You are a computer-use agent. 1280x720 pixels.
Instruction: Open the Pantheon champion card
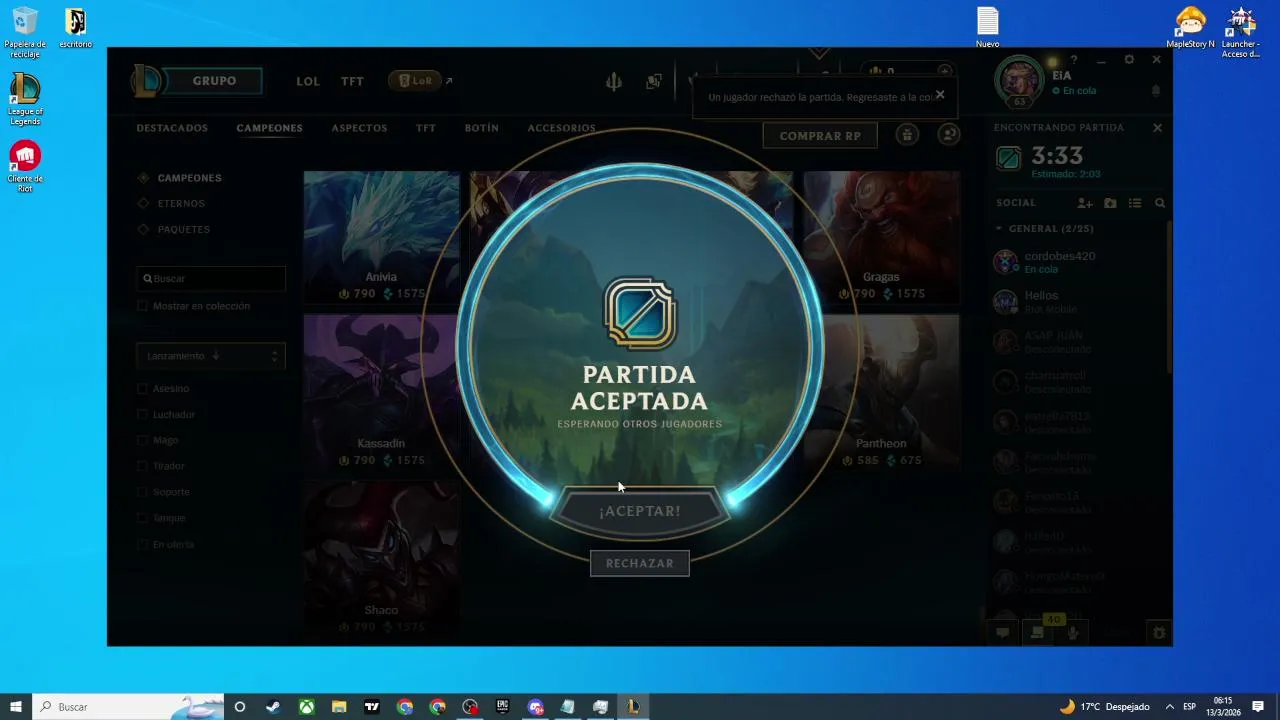pyautogui.click(x=881, y=393)
